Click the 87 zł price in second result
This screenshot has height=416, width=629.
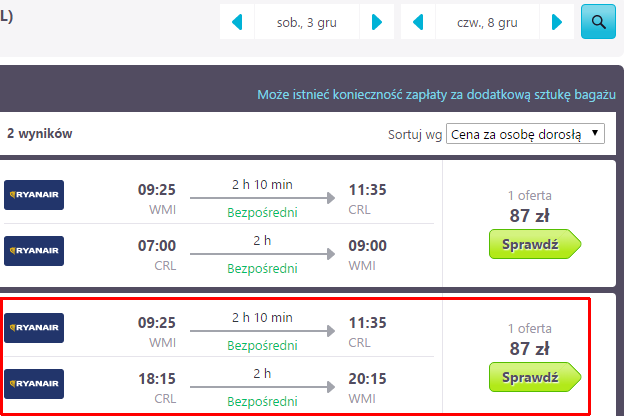coord(529,348)
